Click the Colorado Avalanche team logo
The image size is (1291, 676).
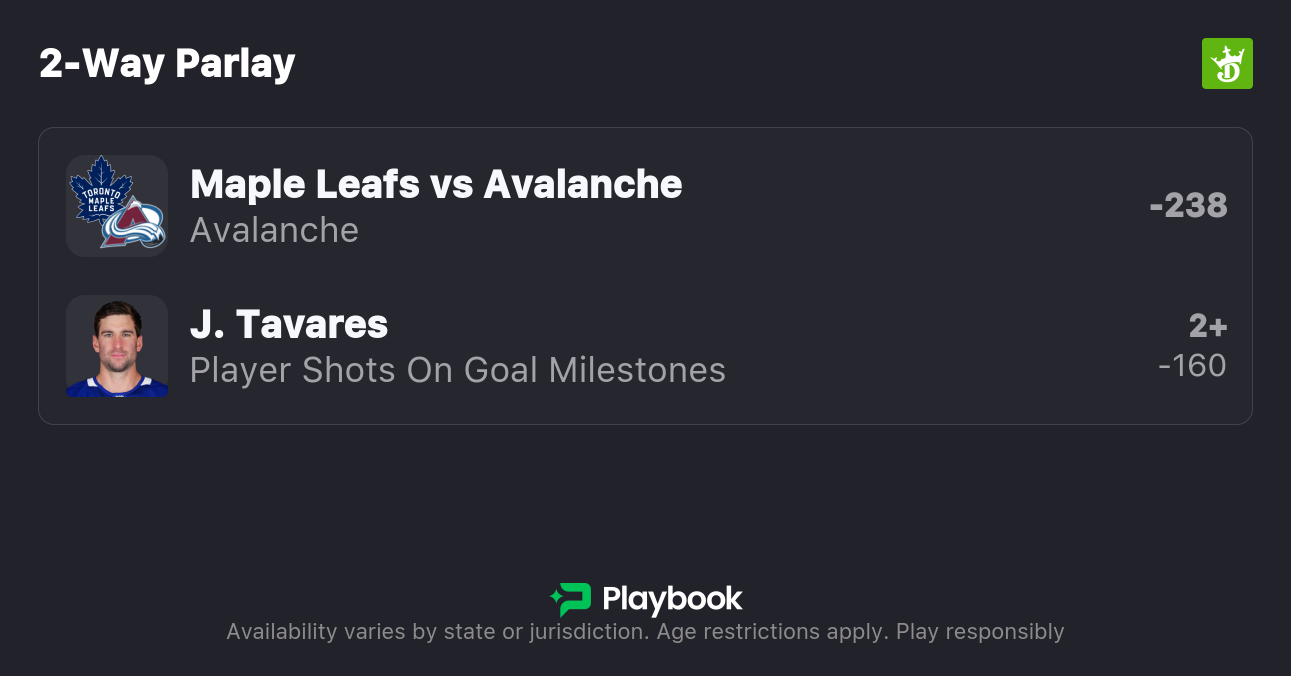pos(134,224)
